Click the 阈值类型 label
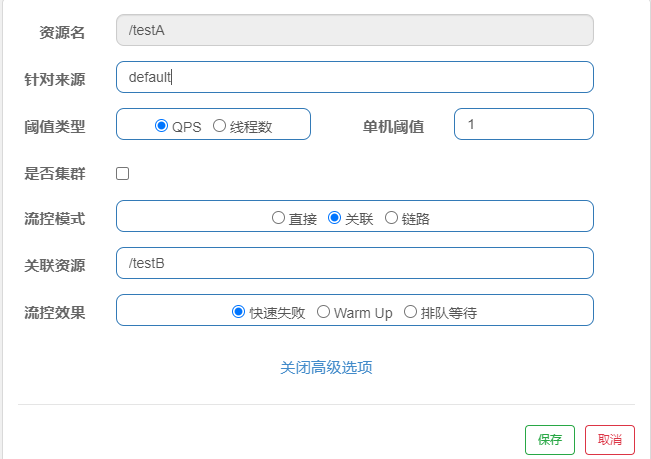Screen dimensions: 651x459 click(55, 127)
